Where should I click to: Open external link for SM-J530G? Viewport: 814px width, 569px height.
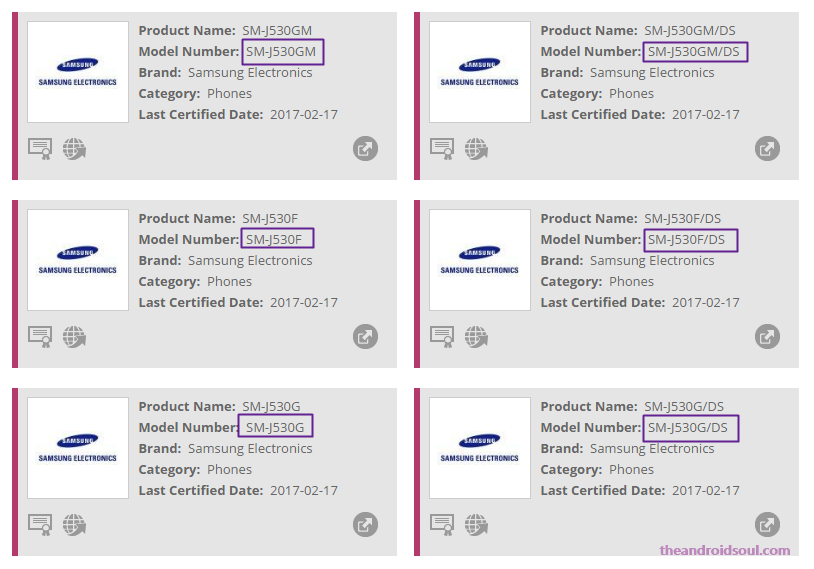coord(365,524)
